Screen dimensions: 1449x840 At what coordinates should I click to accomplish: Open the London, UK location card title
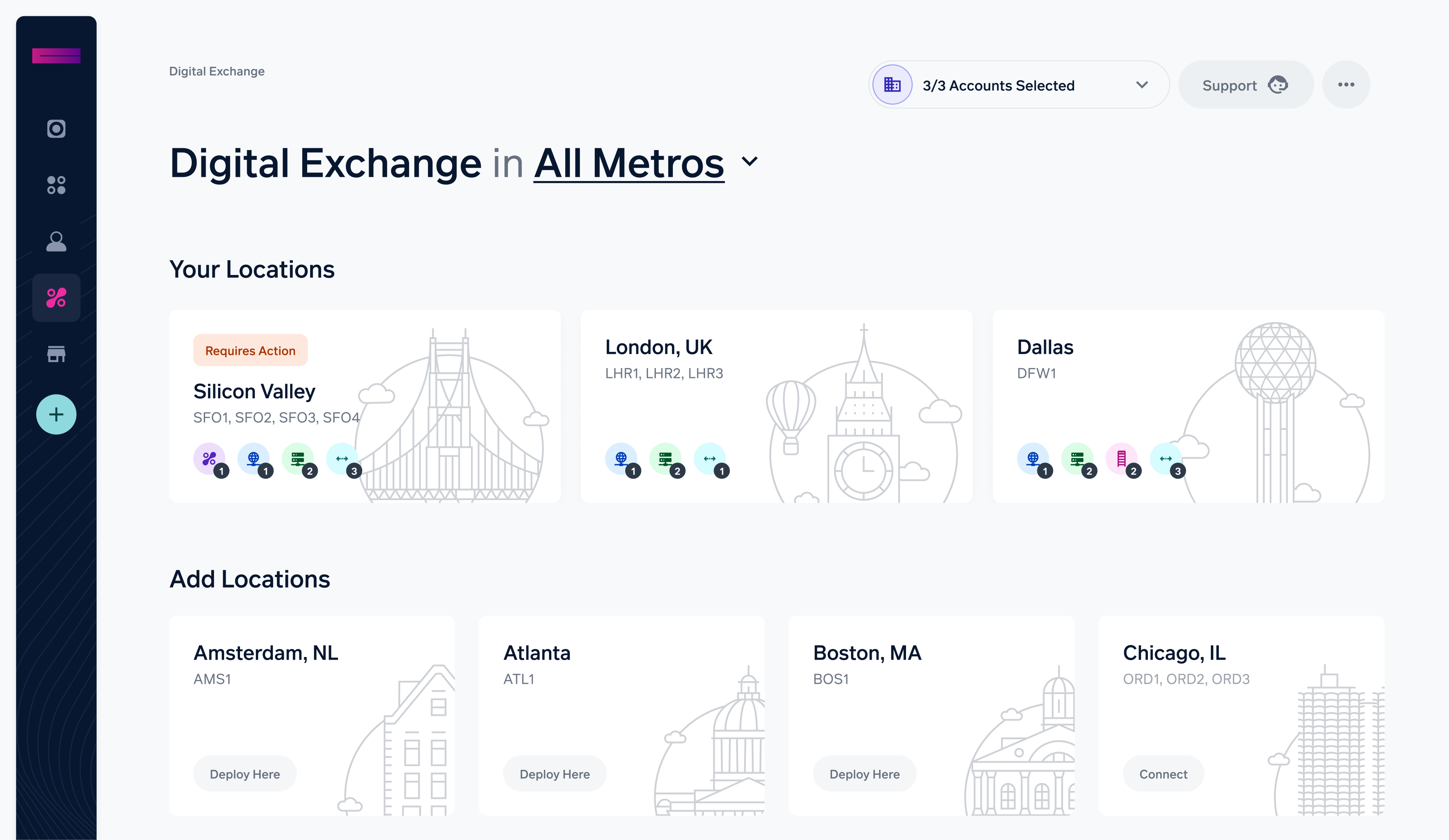[659, 347]
